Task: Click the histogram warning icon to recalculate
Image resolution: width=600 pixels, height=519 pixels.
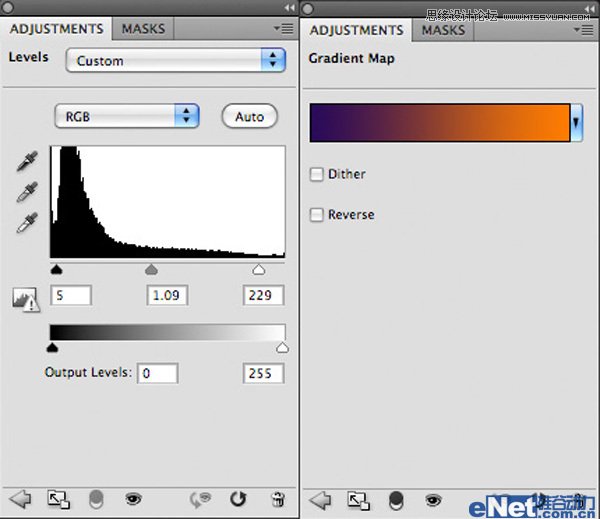Action: (26, 299)
